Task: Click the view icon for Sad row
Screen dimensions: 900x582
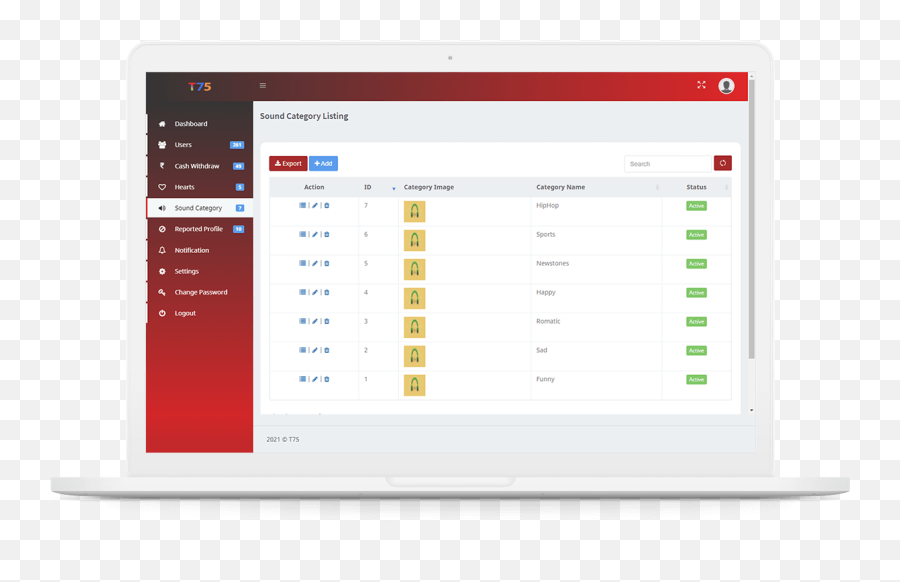Action: (x=302, y=350)
